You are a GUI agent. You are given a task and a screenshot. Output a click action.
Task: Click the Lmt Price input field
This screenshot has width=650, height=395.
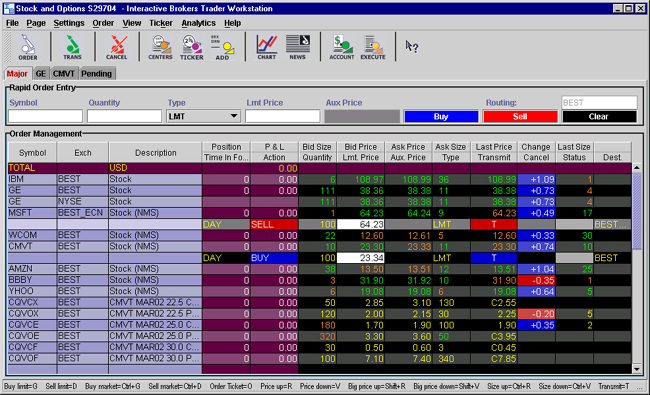pyautogui.click(x=282, y=116)
